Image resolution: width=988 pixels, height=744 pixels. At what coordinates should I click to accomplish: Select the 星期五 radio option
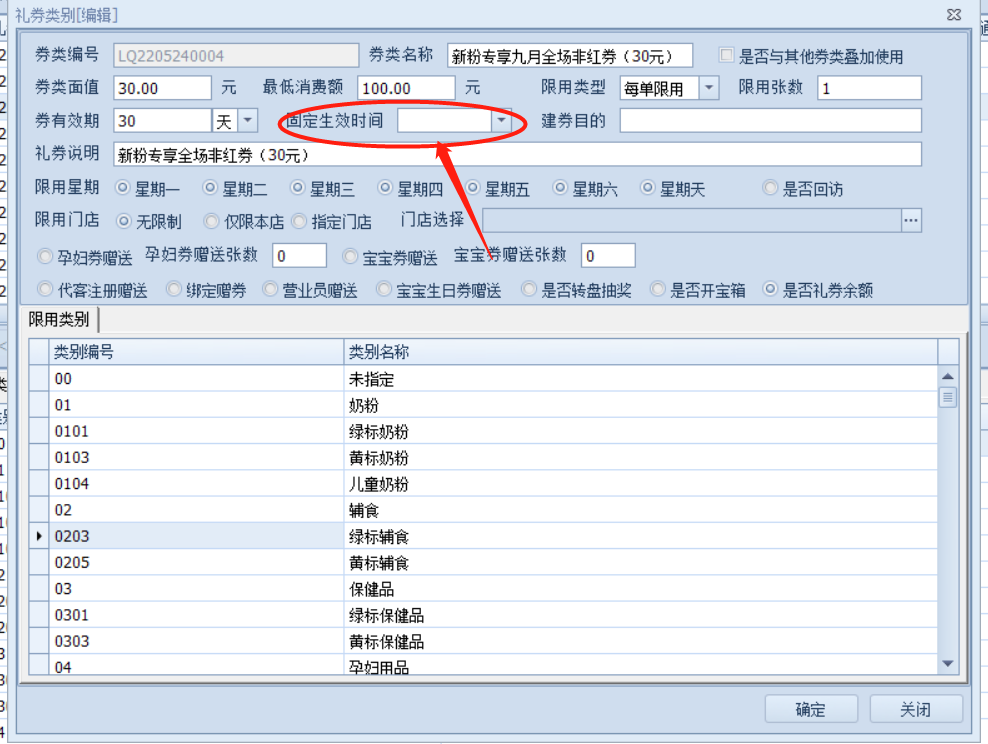click(473, 188)
